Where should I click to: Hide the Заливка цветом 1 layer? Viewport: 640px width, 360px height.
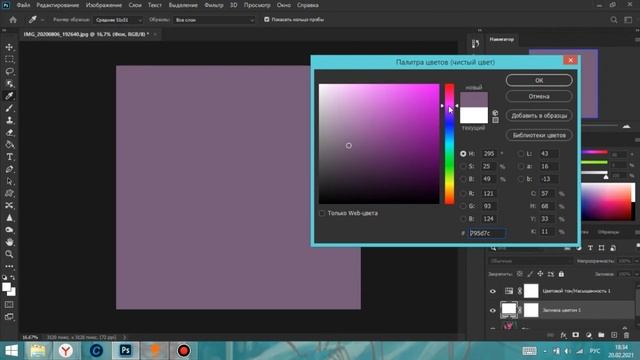coord(493,310)
